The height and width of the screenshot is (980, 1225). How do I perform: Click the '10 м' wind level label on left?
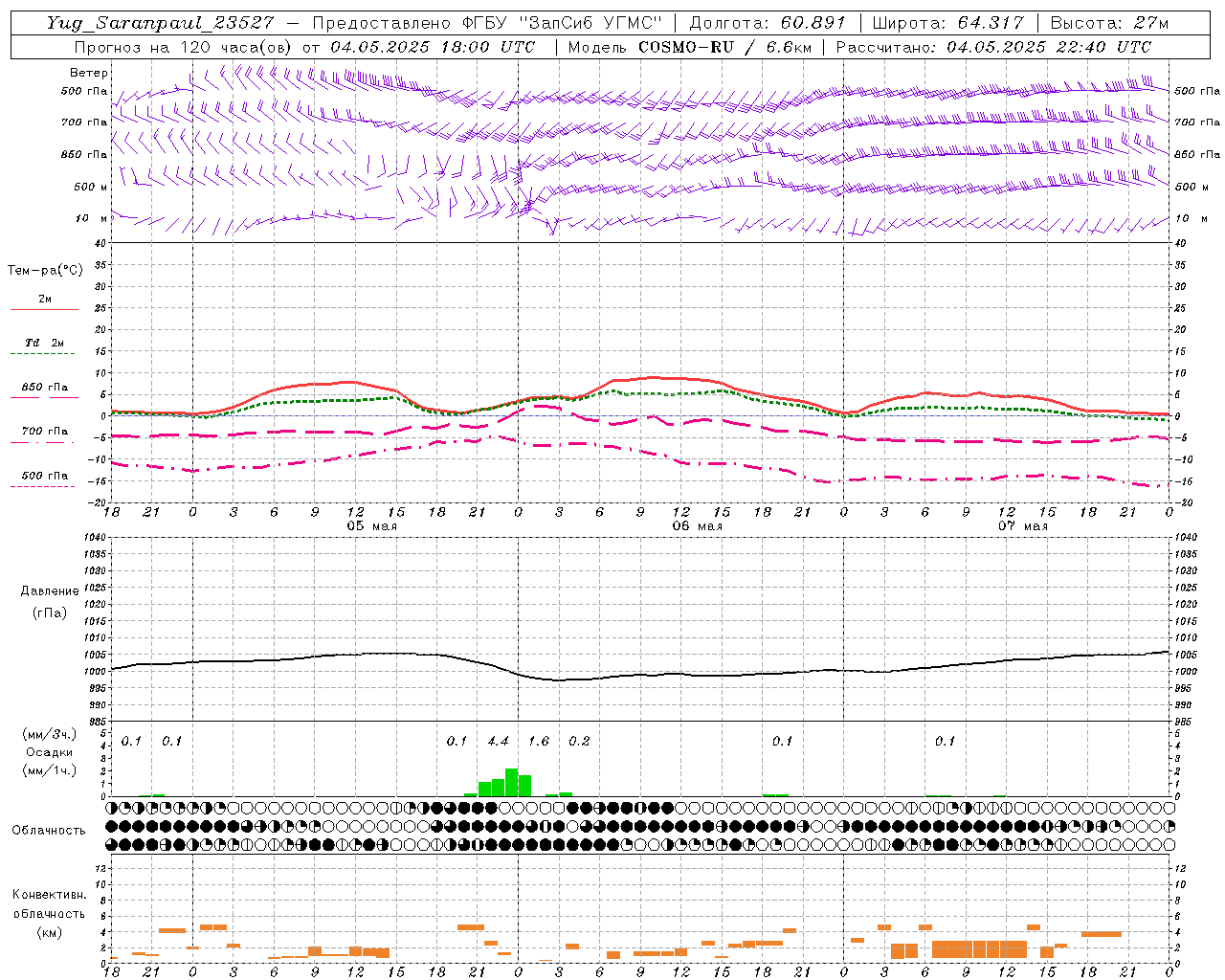(92, 218)
